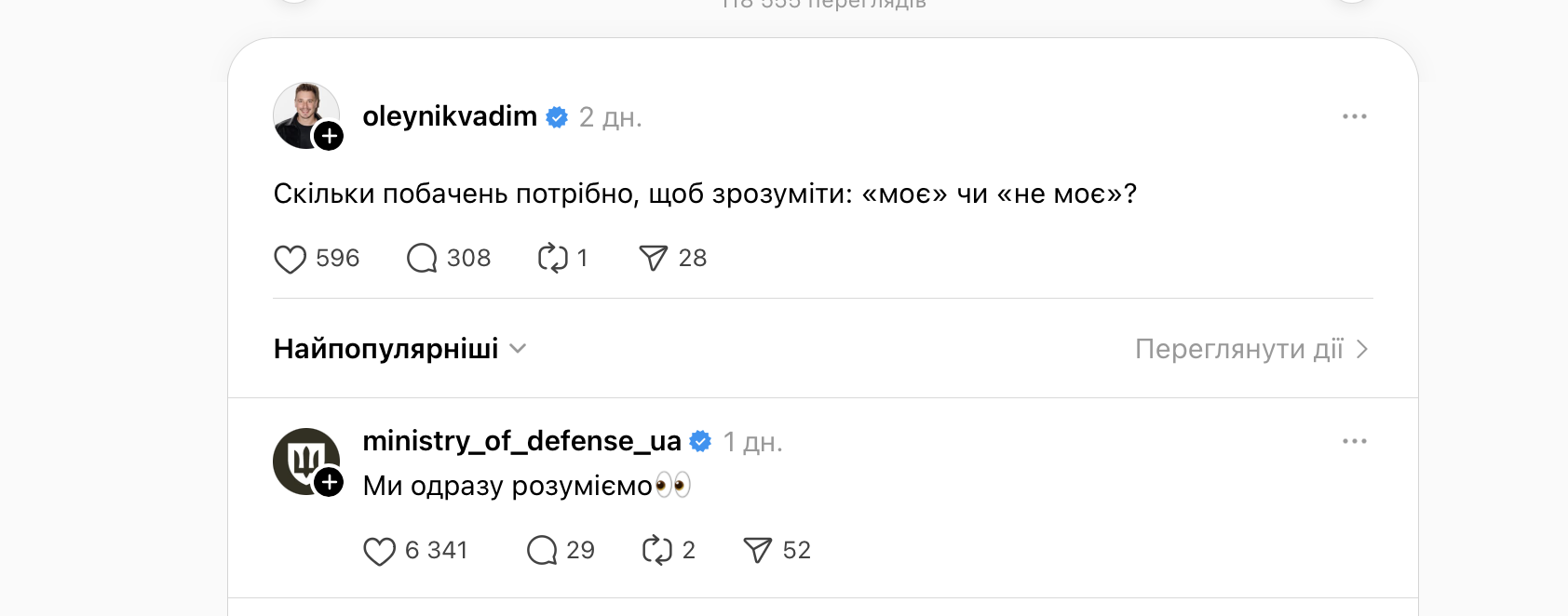
Task: Open options menu on oleynikvadim's post
Action: (1355, 115)
